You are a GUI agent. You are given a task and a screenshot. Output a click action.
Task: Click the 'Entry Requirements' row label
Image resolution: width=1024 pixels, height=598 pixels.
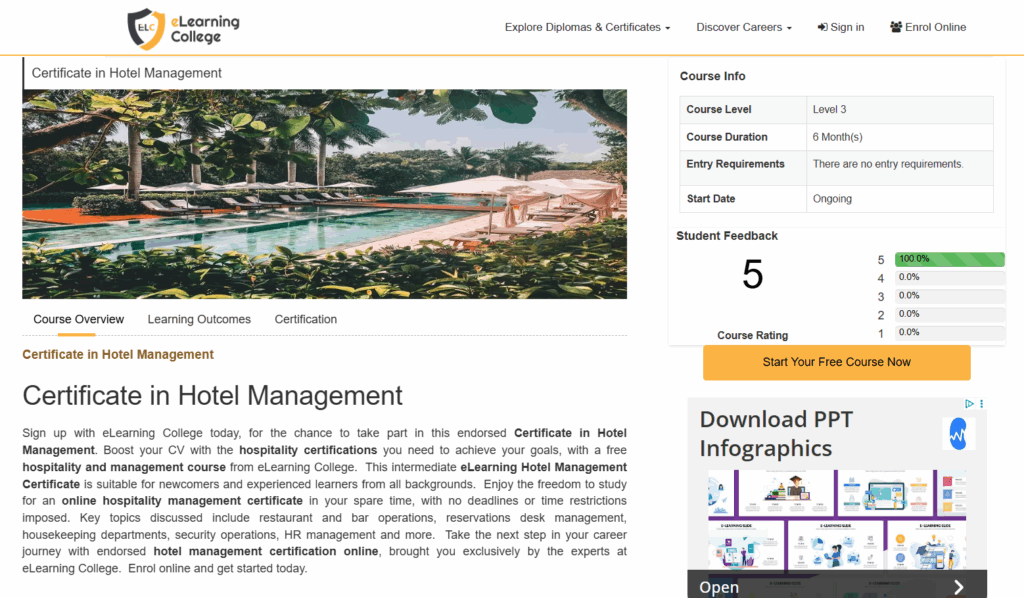(735, 165)
